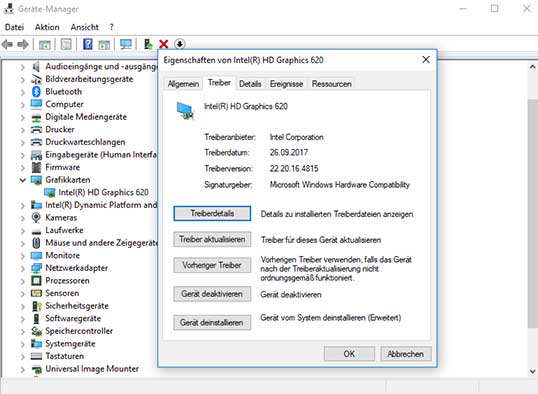The width and height of the screenshot is (538, 394).
Task: Click the Gerät deaktivieren button
Action: coord(212,294)
